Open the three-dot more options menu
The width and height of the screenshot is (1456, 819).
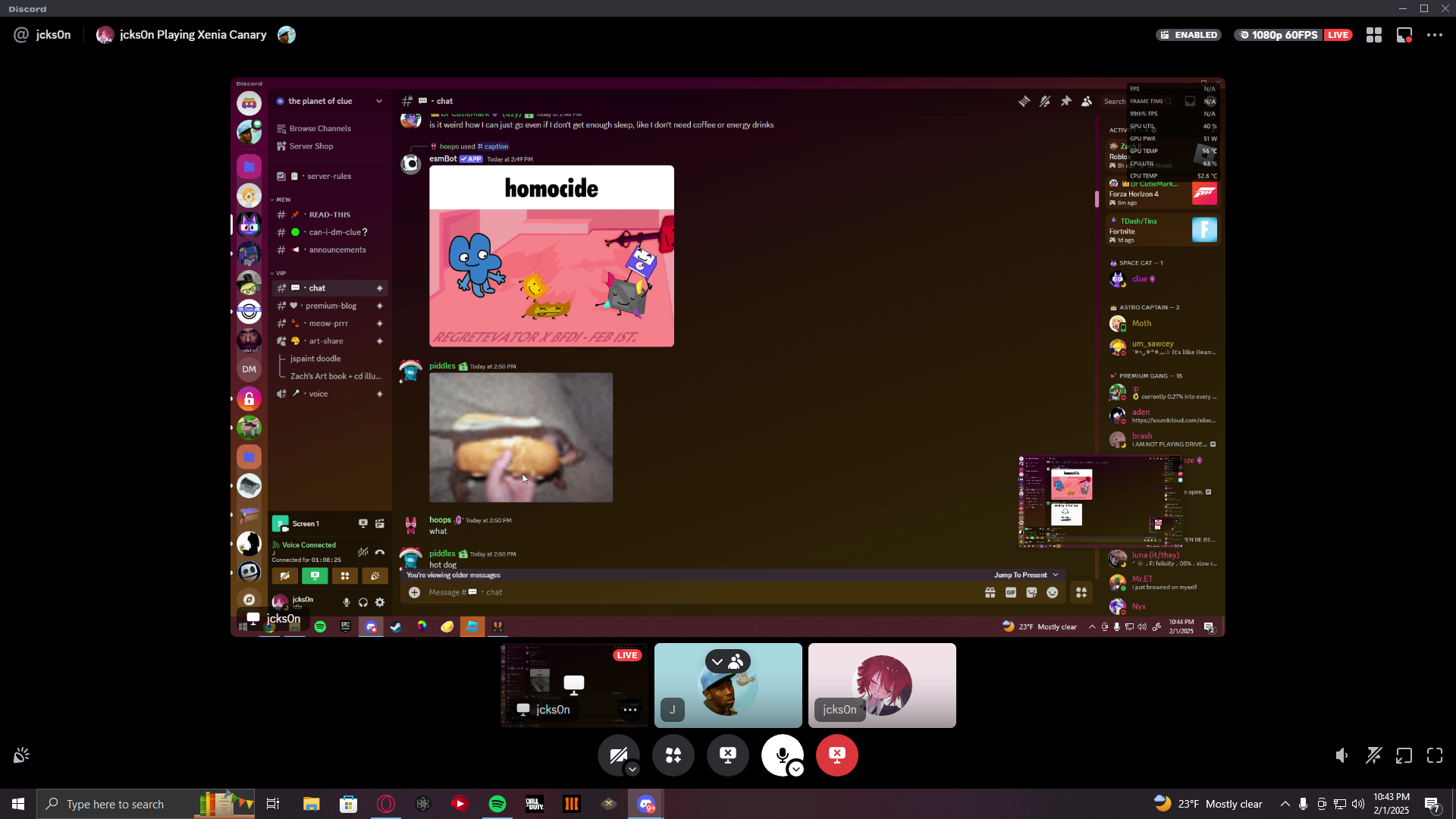(x=1434, y=35)
